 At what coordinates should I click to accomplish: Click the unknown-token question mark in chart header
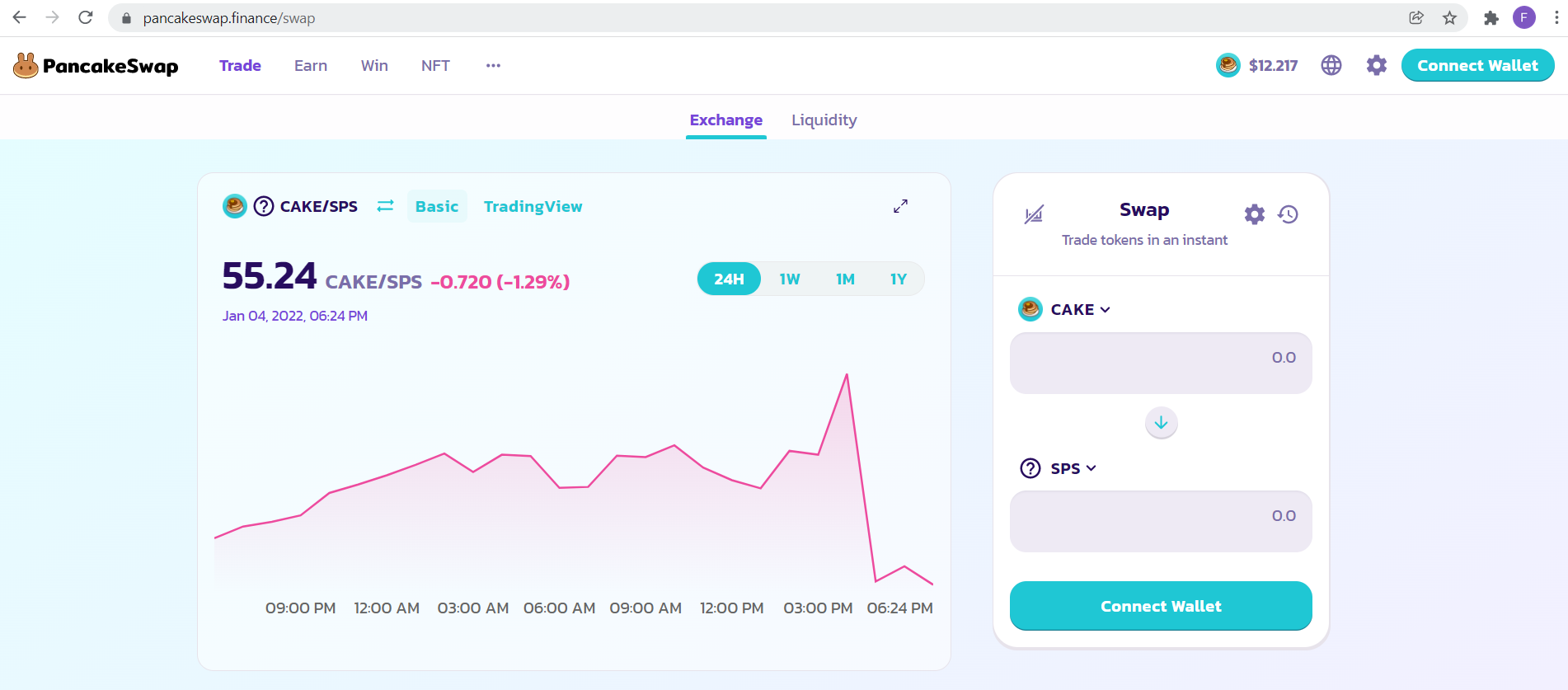coord(264,206)
